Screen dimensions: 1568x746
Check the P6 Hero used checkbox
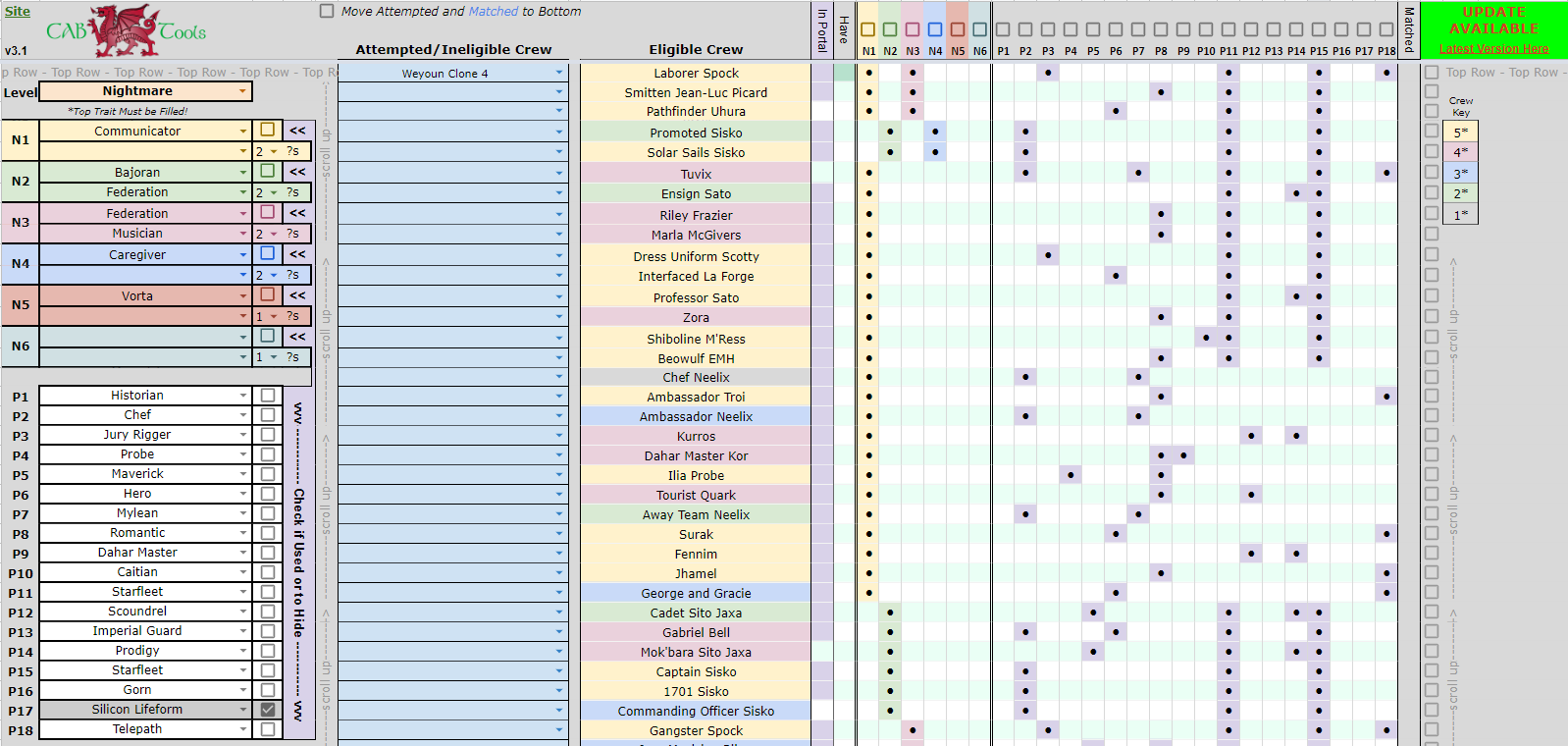(267, 493)
